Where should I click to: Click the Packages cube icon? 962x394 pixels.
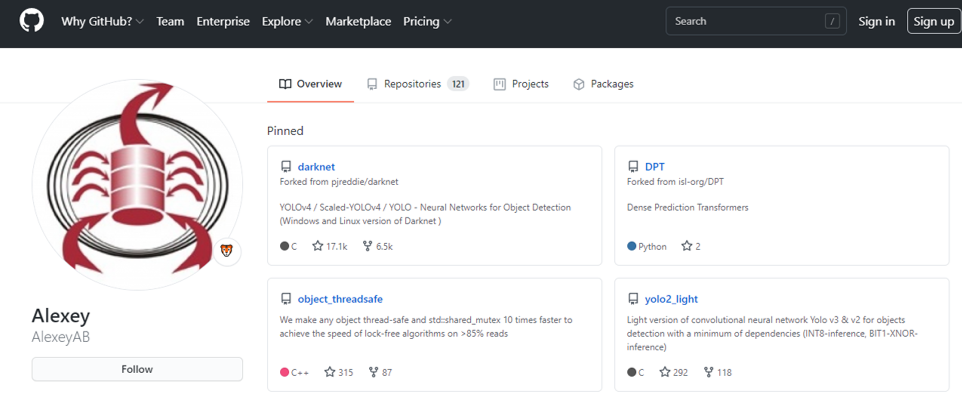click(579, 84)
